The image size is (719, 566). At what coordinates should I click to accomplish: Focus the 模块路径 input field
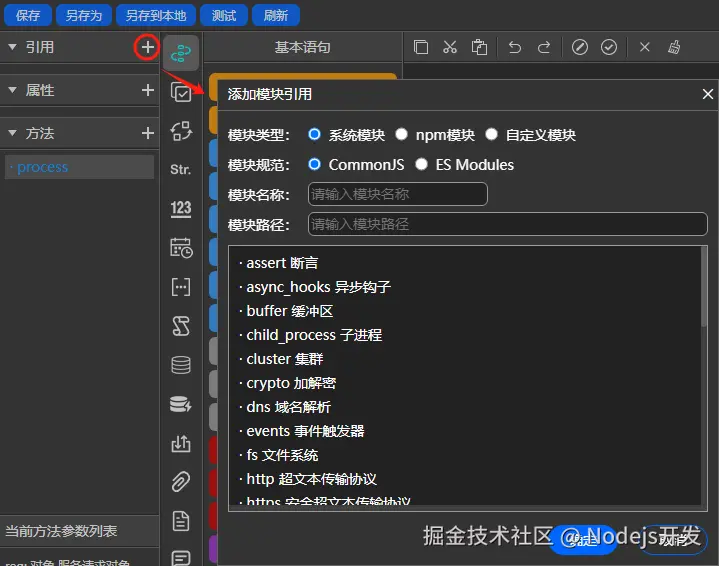point(508,224)
